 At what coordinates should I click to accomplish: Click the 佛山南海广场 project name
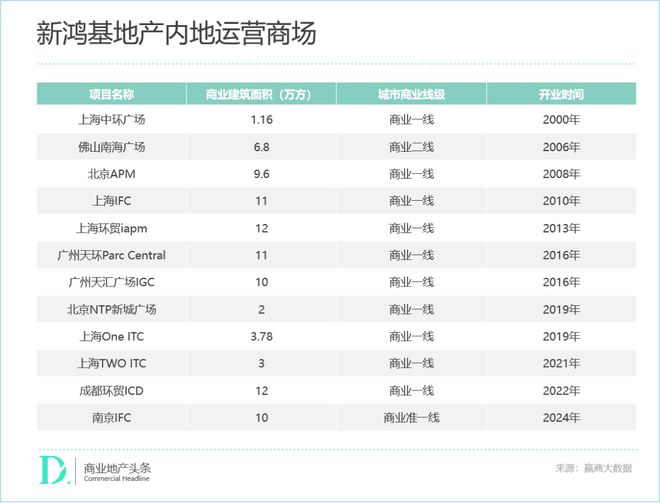pos(112,147)
